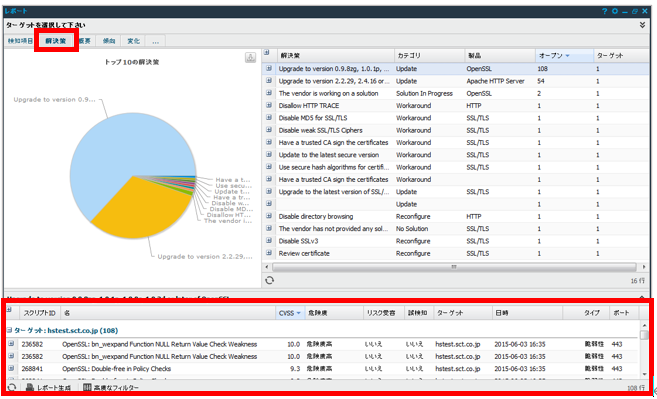
Task: Open the CVSS column sort dropdown
Action: coord(299,313)
